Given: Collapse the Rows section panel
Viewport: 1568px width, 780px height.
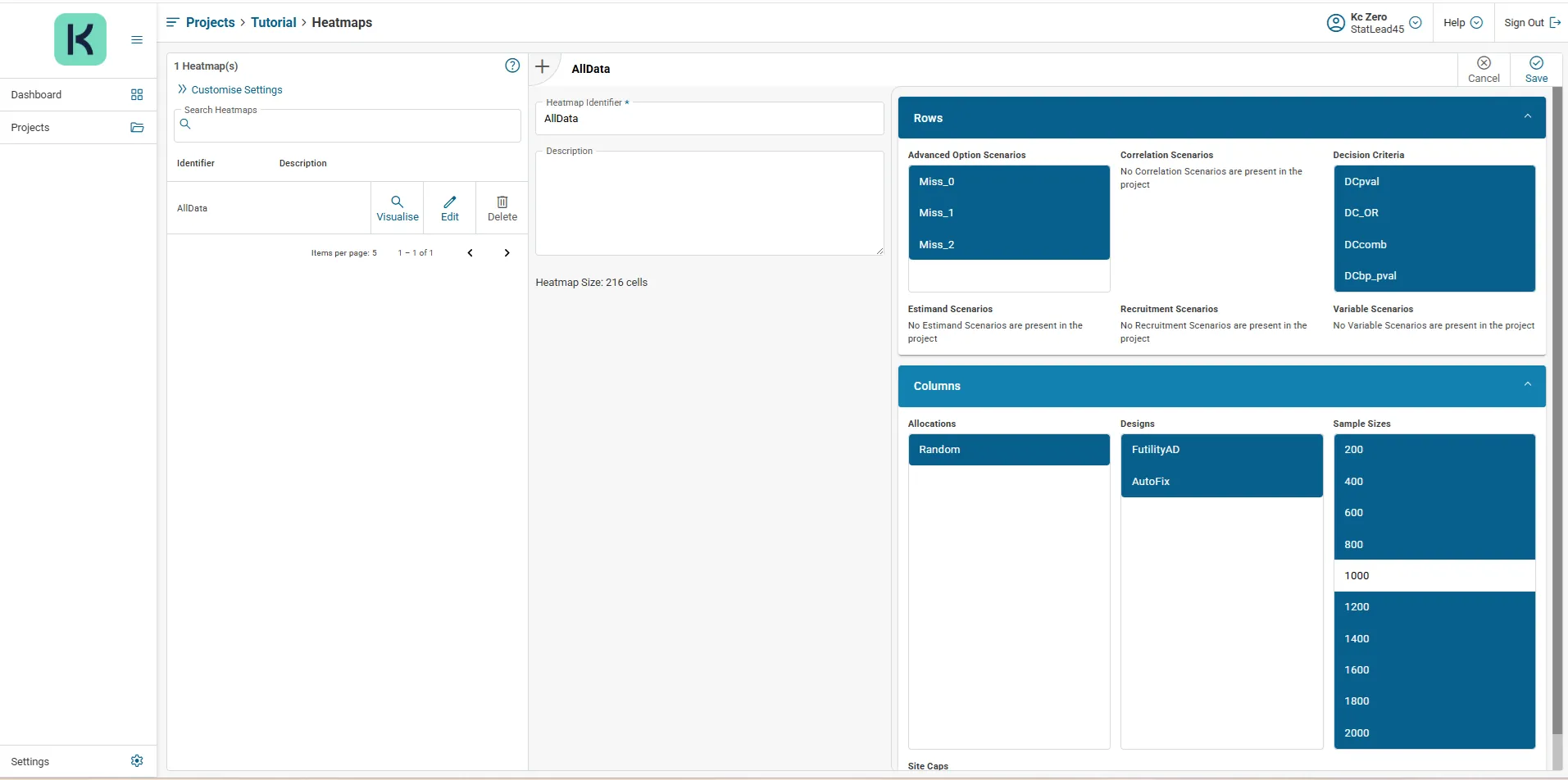Looking at the screenshot, I should coord(1527,117).
